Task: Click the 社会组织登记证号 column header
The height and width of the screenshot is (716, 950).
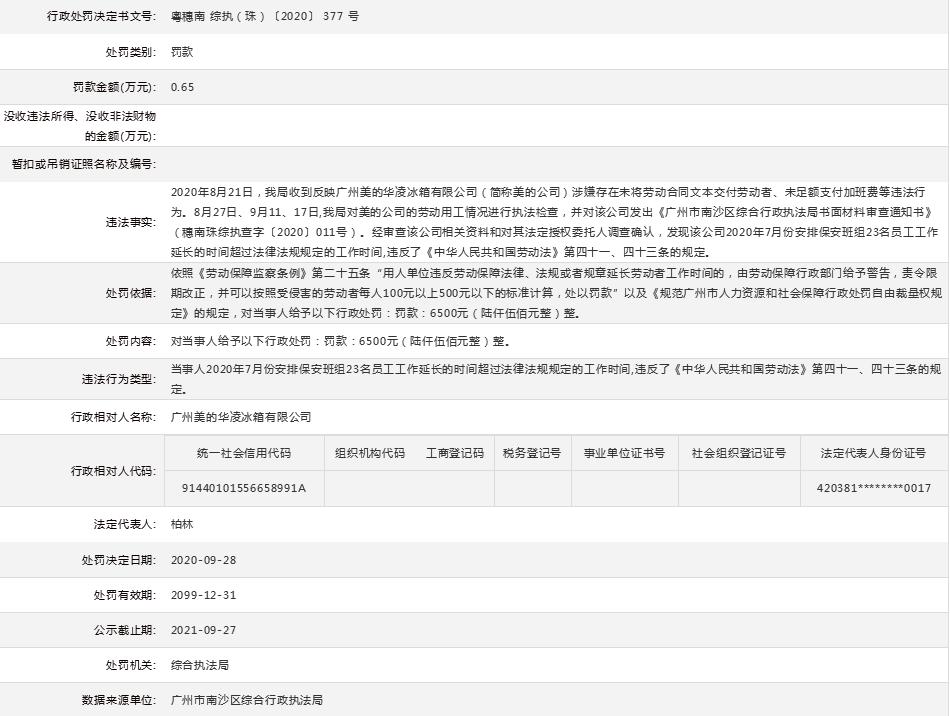Action: pos(738,452)
